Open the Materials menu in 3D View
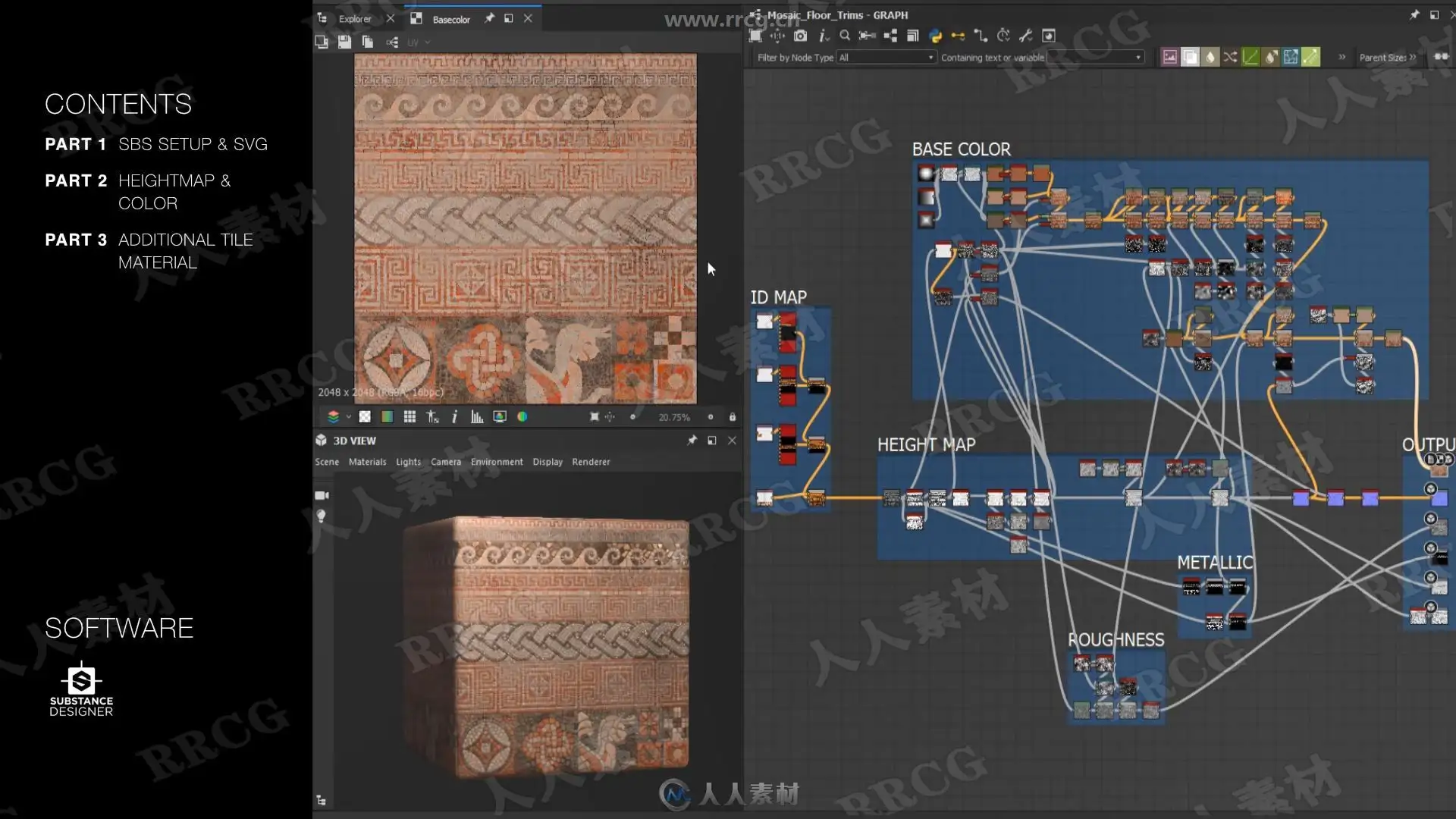This screenshot has width=1456, height=819. (x=367, y=462)
